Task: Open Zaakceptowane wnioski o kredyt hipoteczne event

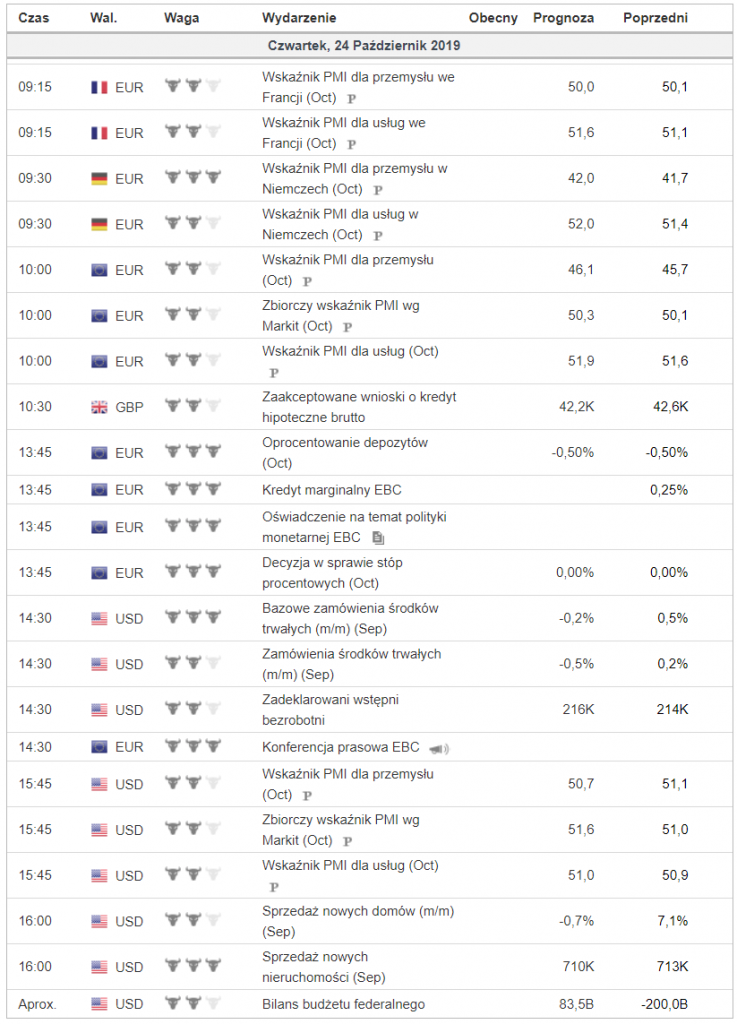Action: pyautogui.click(x=359, y=407)
